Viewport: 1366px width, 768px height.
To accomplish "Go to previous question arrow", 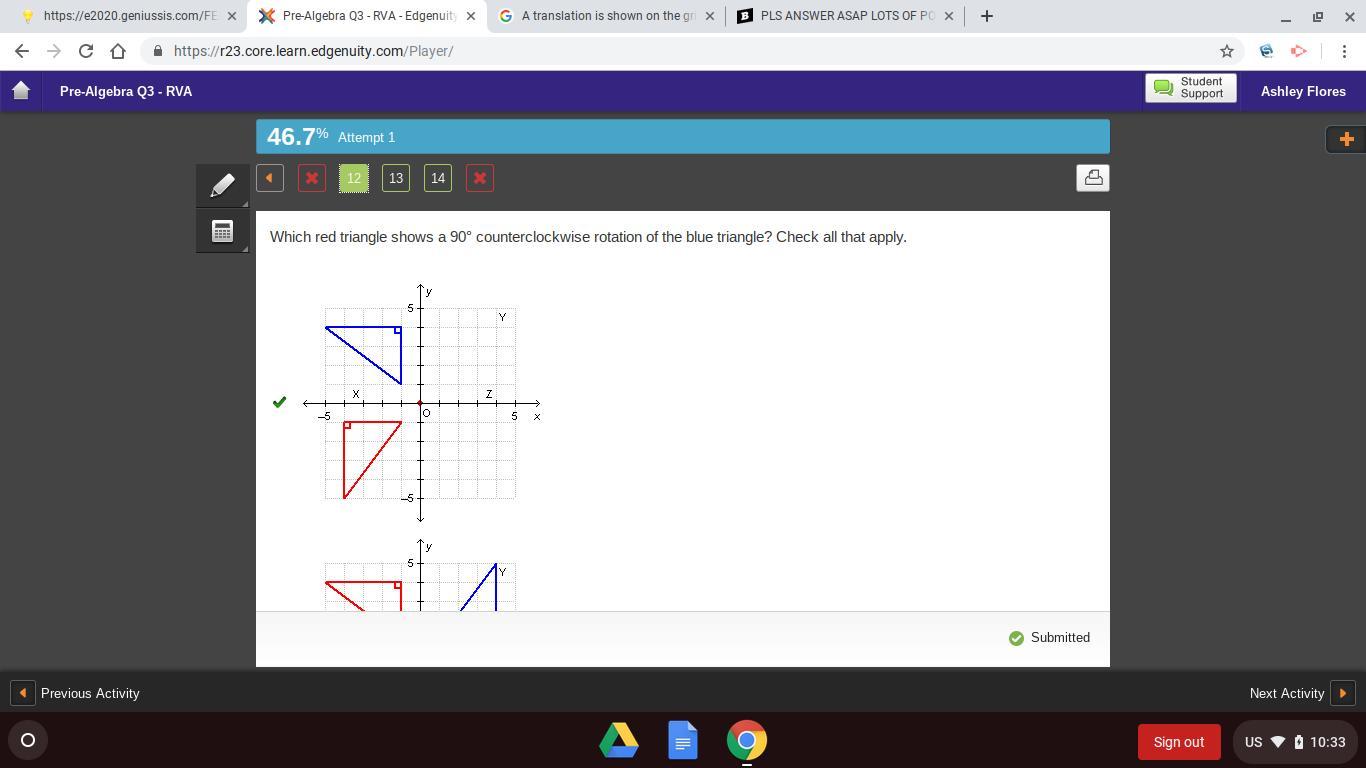I will [270, 178].
